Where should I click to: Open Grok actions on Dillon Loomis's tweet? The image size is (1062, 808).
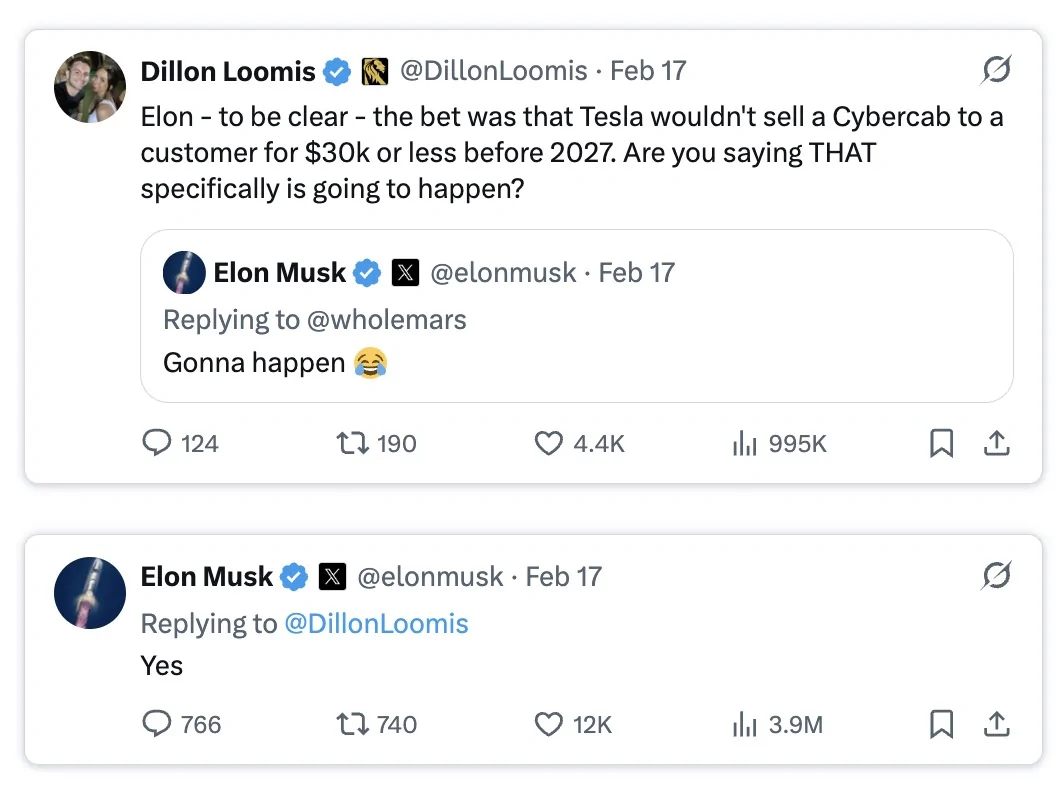[x=996, y=70]
